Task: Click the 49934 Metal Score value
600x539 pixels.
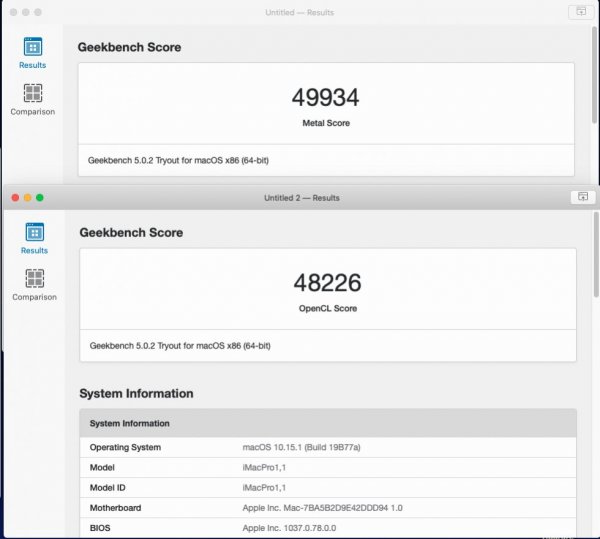Action: [x=325, y=97]
